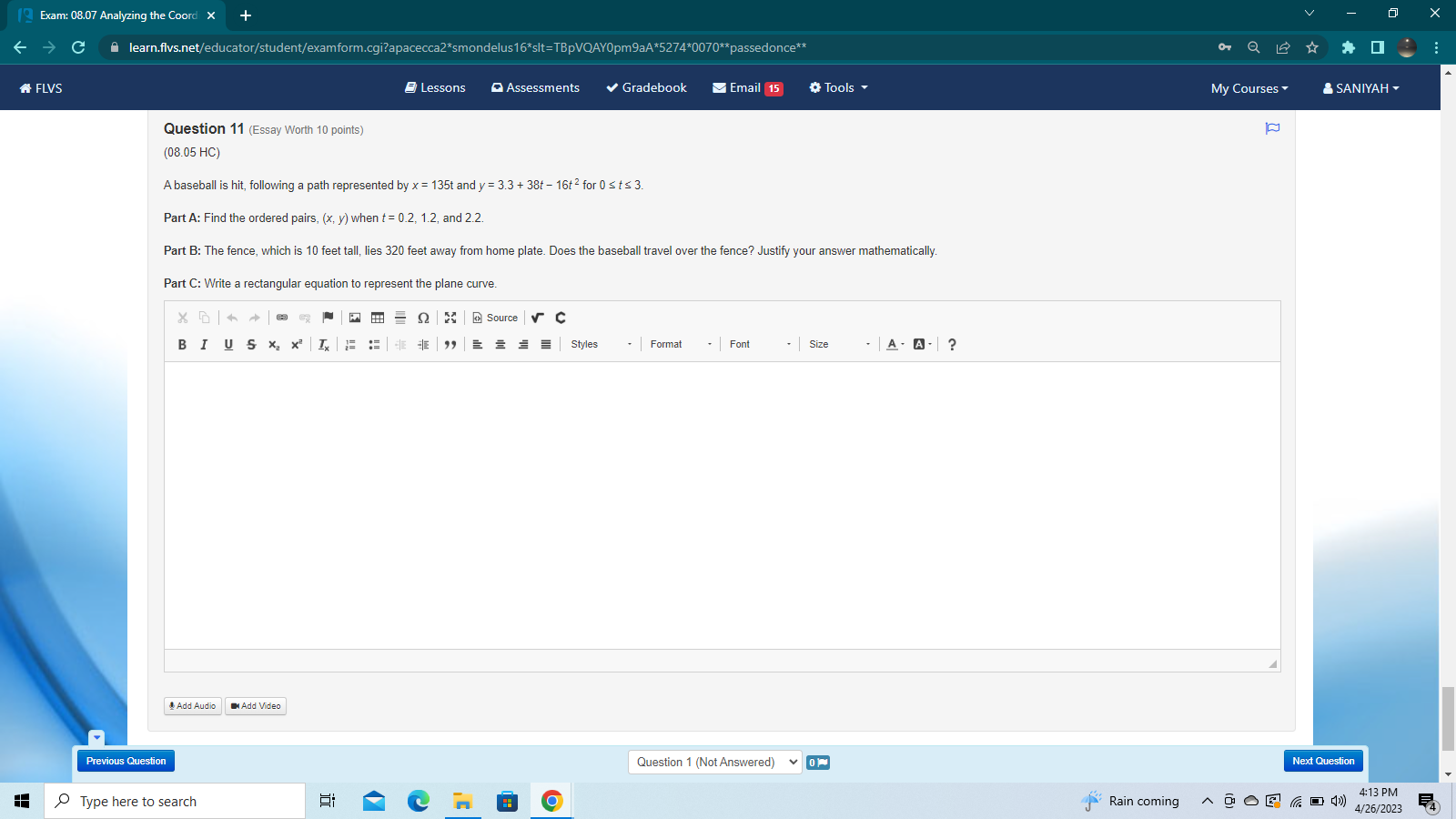Insert a table using the editor toolbar
This screenshot has width=1456, height=819.
click(377, 318)
